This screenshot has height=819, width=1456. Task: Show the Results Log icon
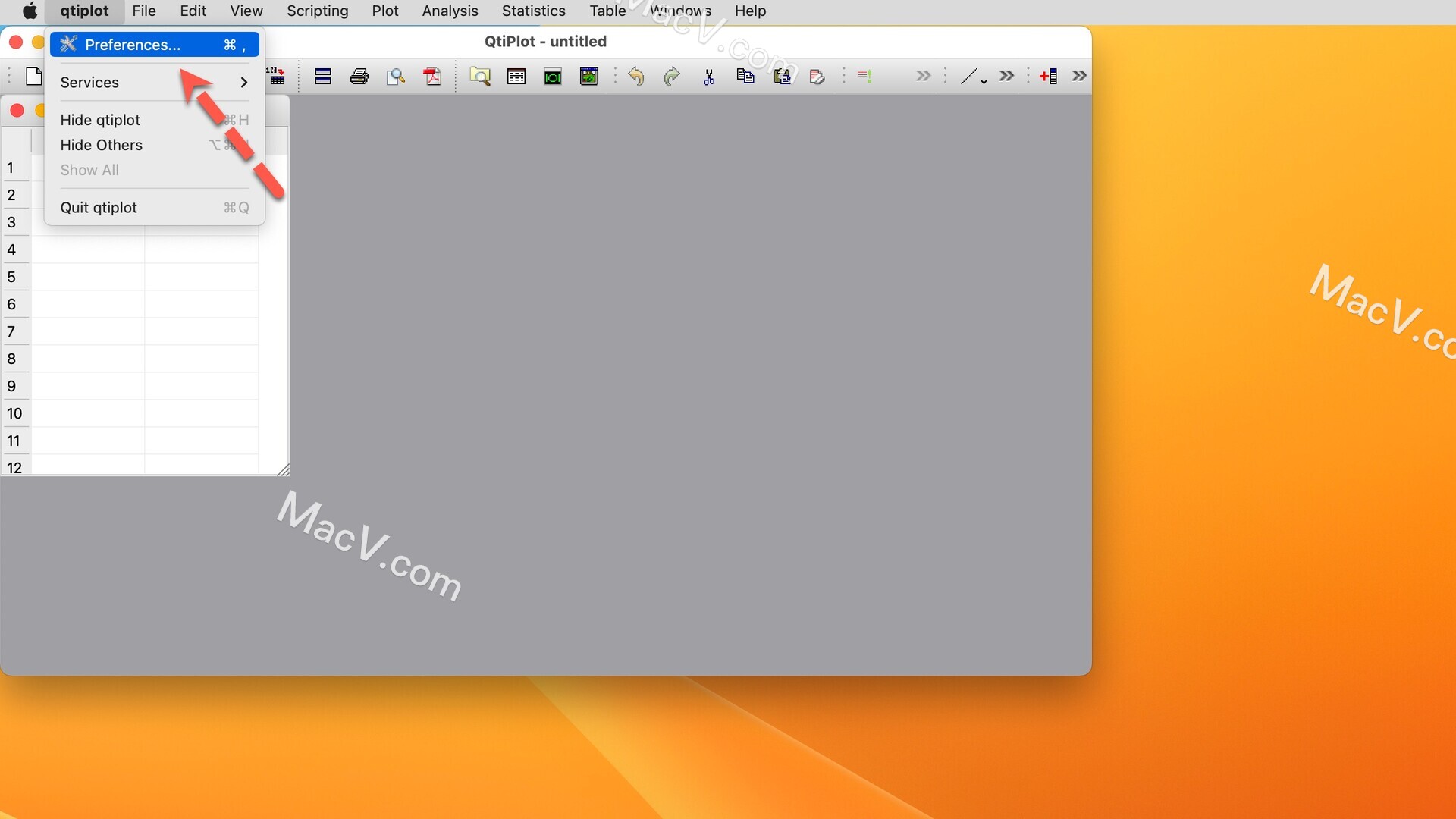point(516,76)
